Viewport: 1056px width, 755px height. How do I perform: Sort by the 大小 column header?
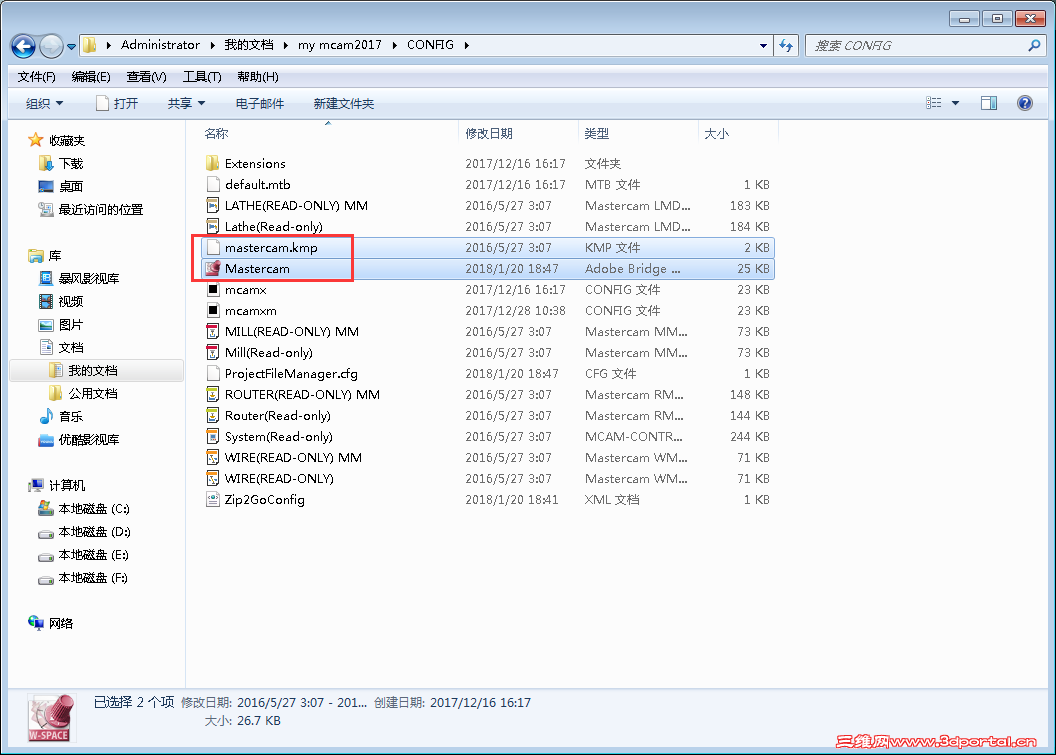717,133
